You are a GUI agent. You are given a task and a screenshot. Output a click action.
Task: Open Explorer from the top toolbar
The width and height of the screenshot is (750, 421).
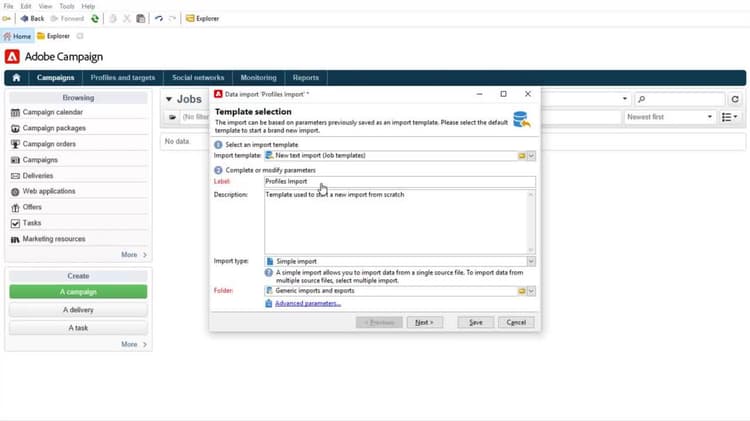(x=202, y=19)
